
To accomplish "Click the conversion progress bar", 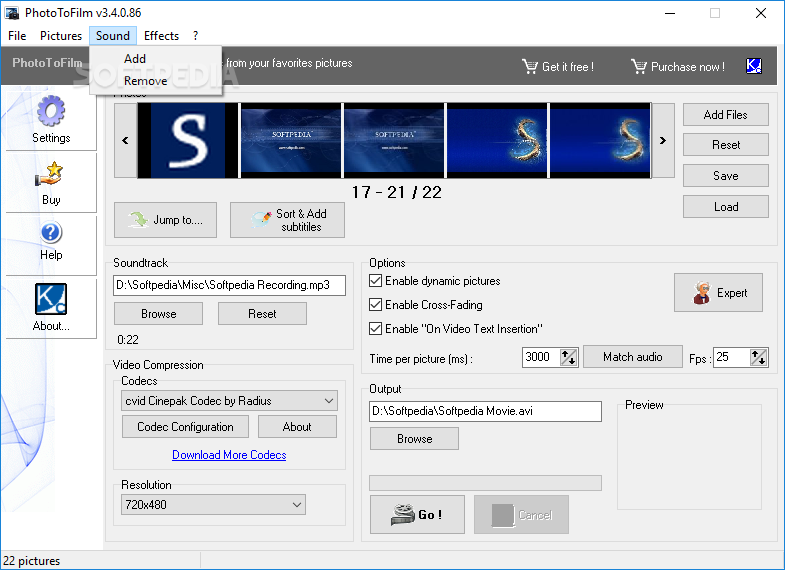I will (x=485, y=483).
